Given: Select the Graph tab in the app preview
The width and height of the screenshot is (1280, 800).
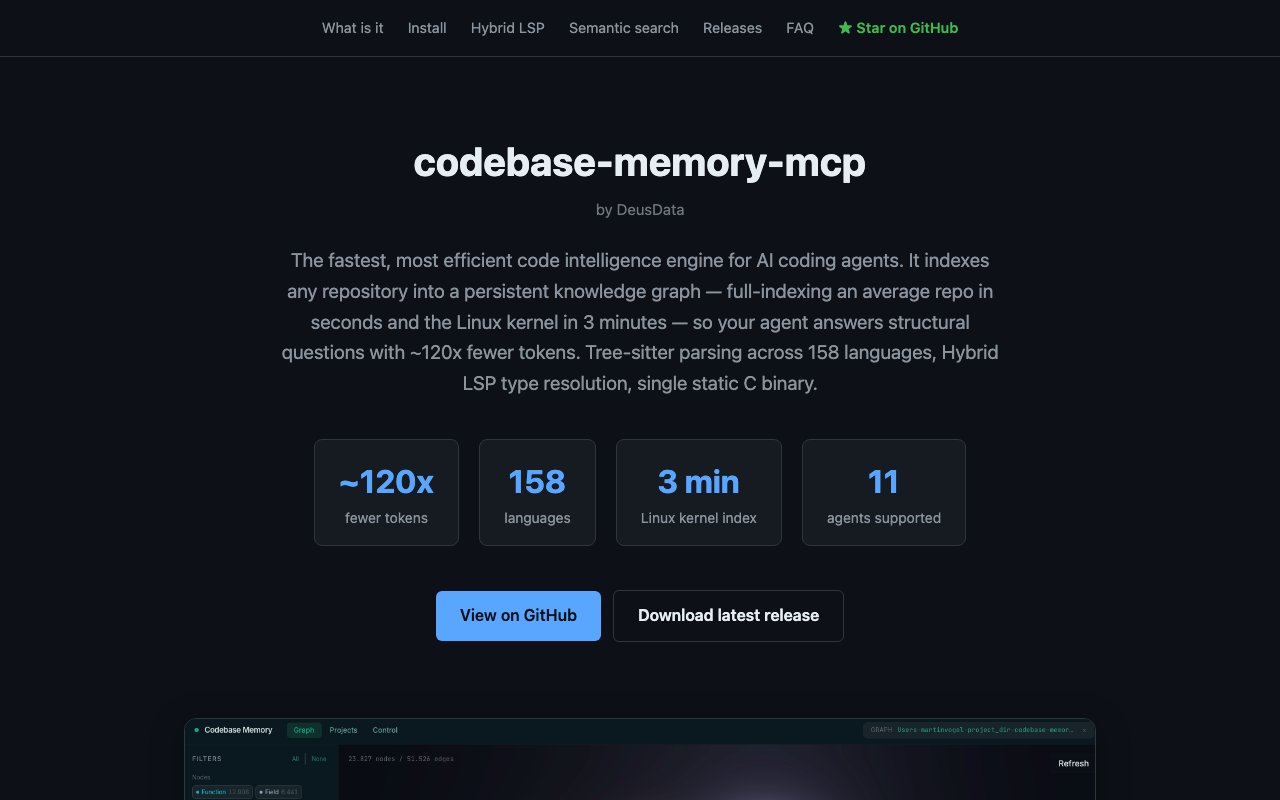Looking at the screenshot, I should [304, 730].
